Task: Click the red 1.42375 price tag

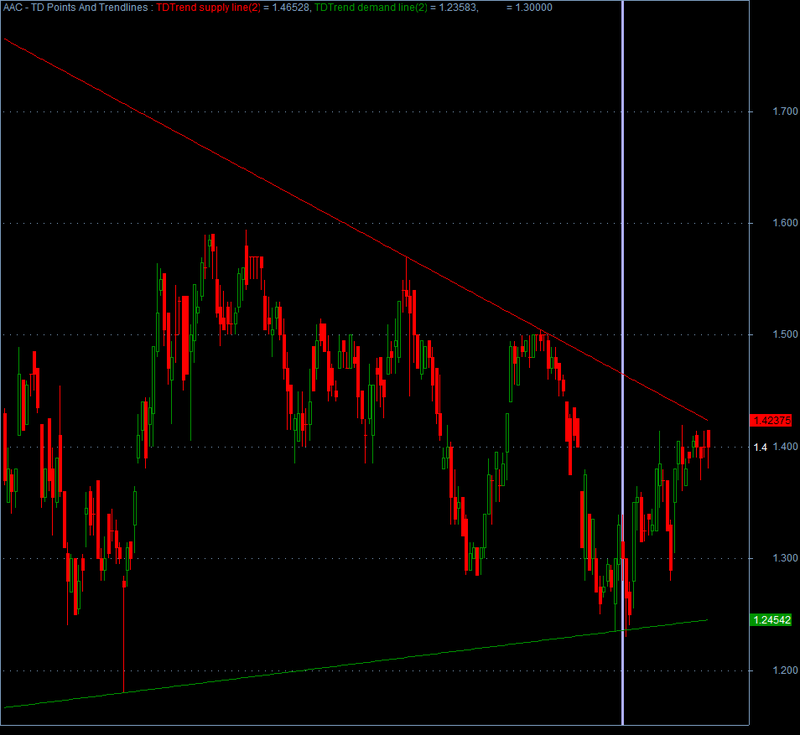Action: [x=772, y=420]
